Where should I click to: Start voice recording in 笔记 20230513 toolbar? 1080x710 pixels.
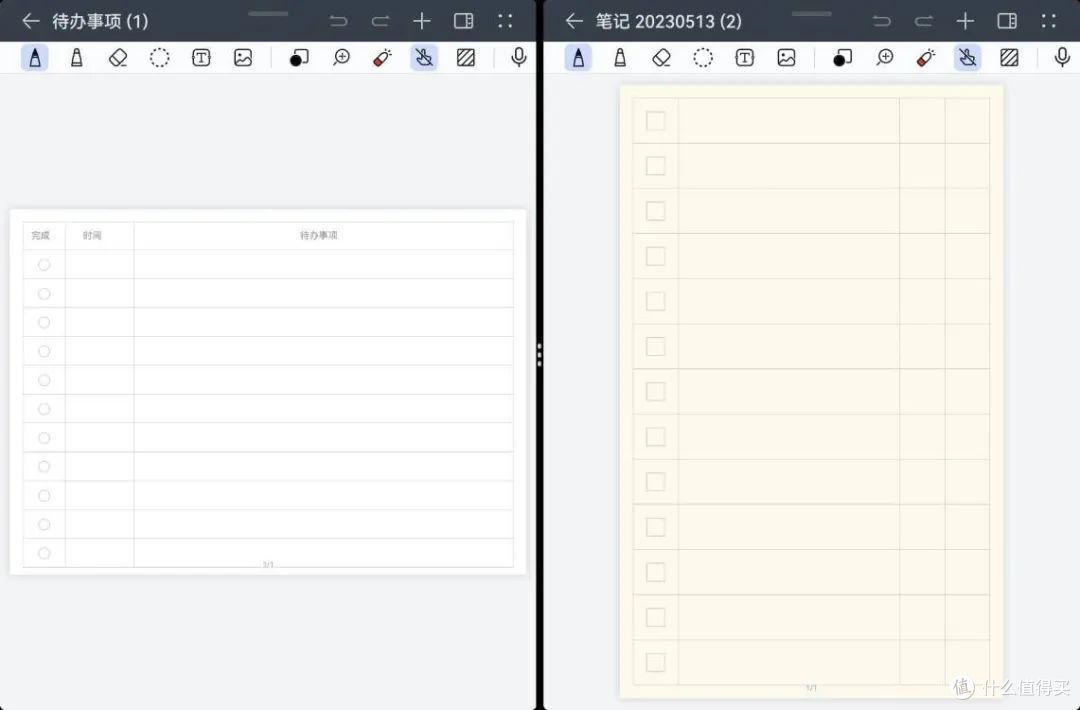click(x=1063, y=58)
